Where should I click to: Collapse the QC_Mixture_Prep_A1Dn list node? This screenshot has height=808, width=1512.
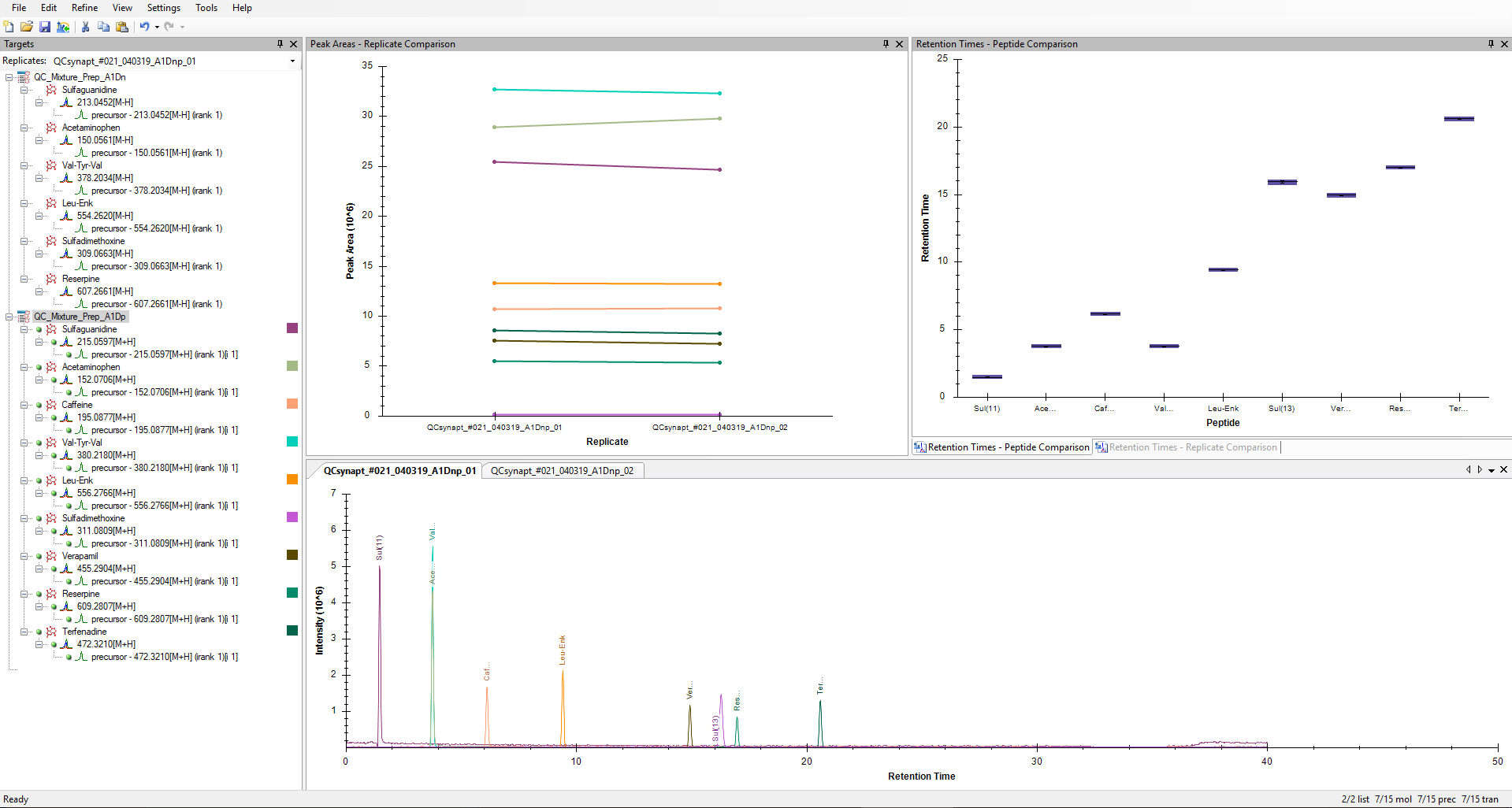9,77
